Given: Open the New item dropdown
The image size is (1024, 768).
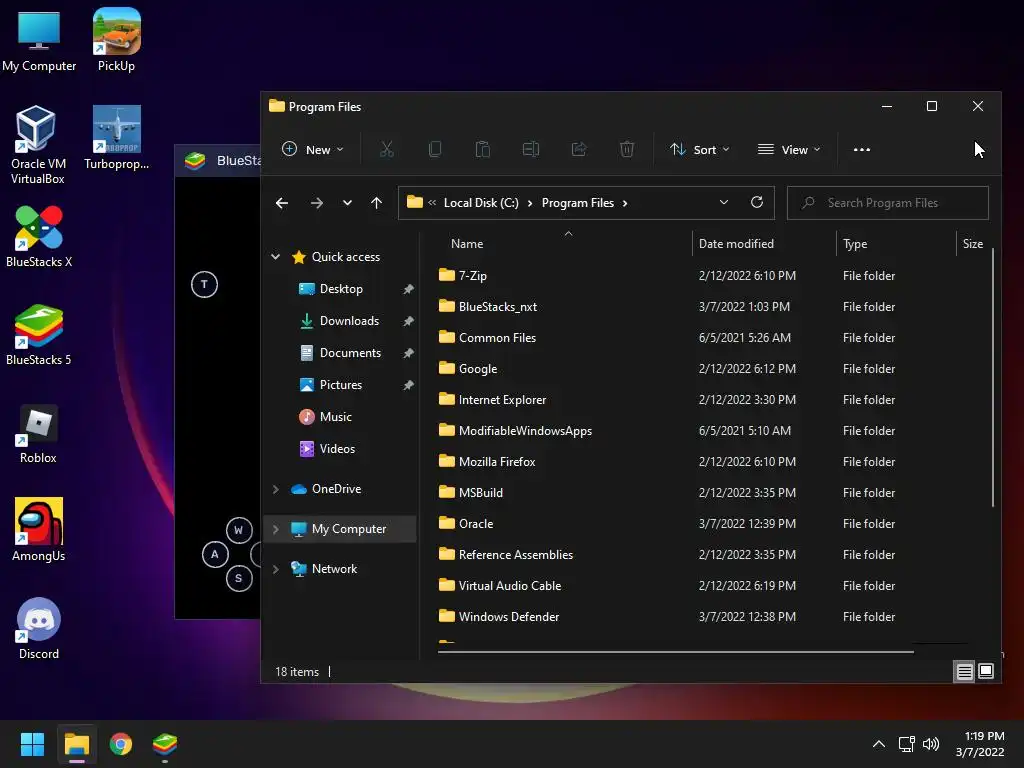Looking at the screenshot, I should pos(312,150).
